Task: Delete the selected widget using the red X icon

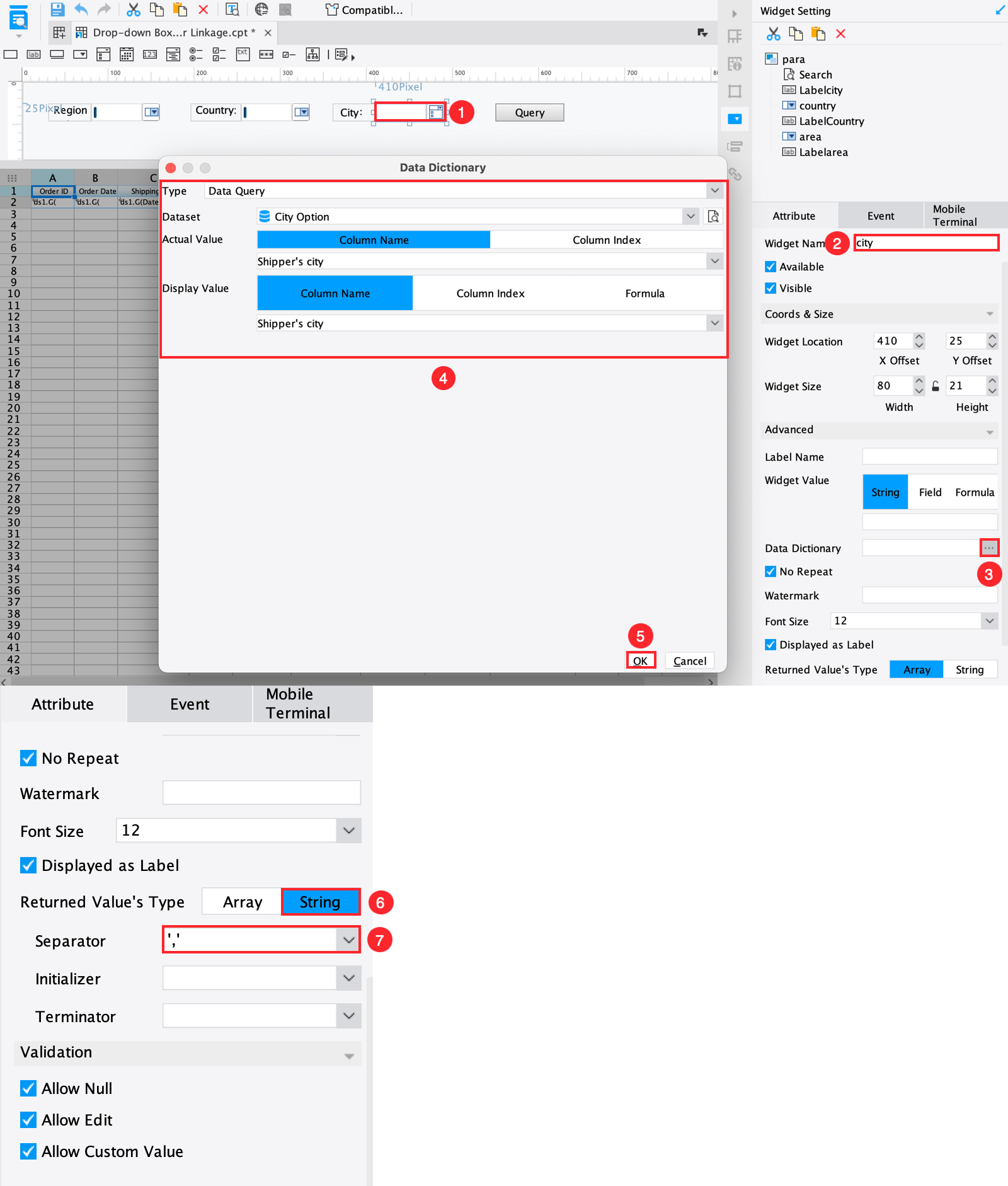Action: tap(841, 34)
